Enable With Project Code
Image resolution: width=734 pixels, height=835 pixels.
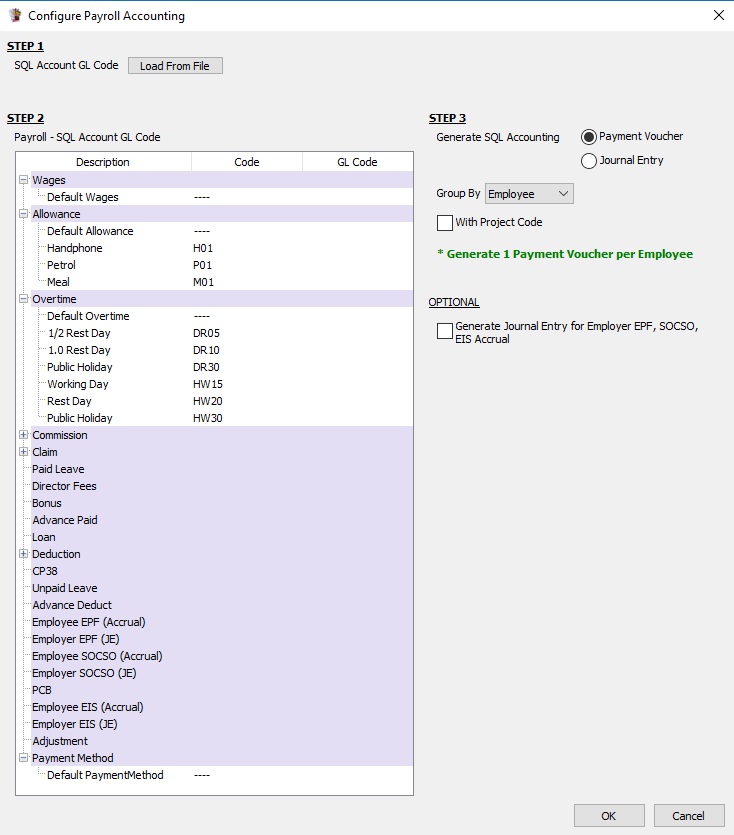pos(444,222)
